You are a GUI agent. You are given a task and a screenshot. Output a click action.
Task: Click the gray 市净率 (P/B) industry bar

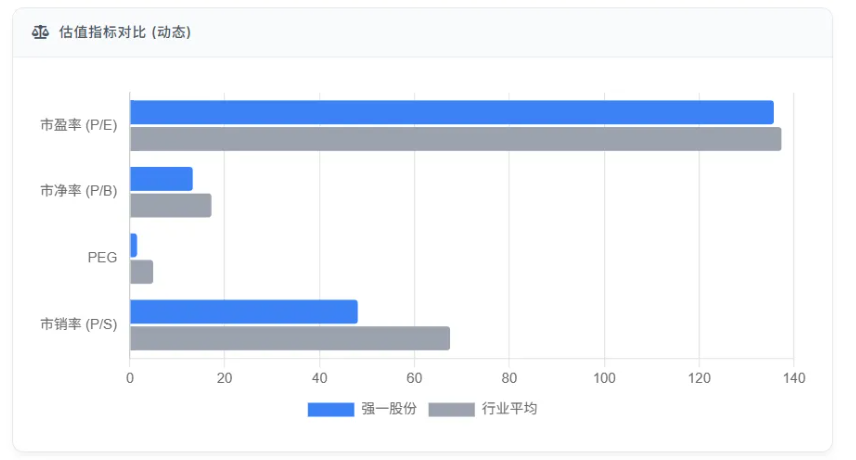coord(171,206)
